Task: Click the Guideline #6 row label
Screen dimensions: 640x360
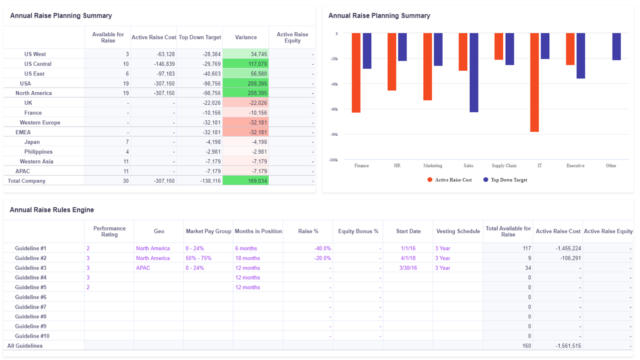Action: click(x=31, y=297)
